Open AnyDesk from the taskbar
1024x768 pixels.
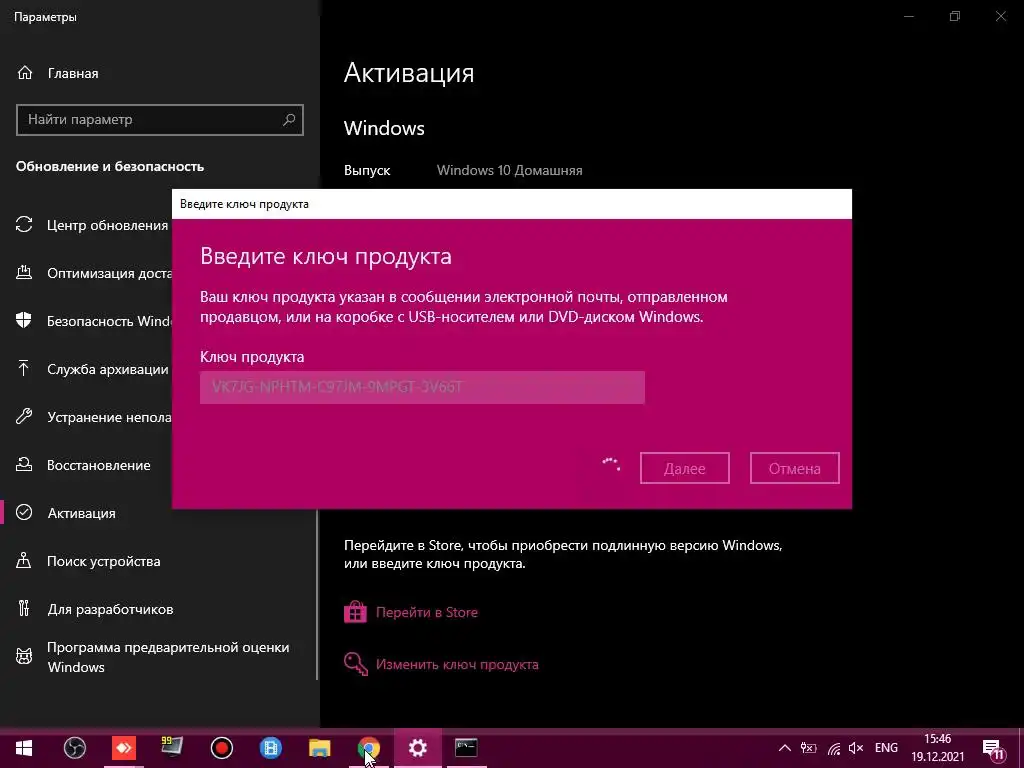click(123, 748)
